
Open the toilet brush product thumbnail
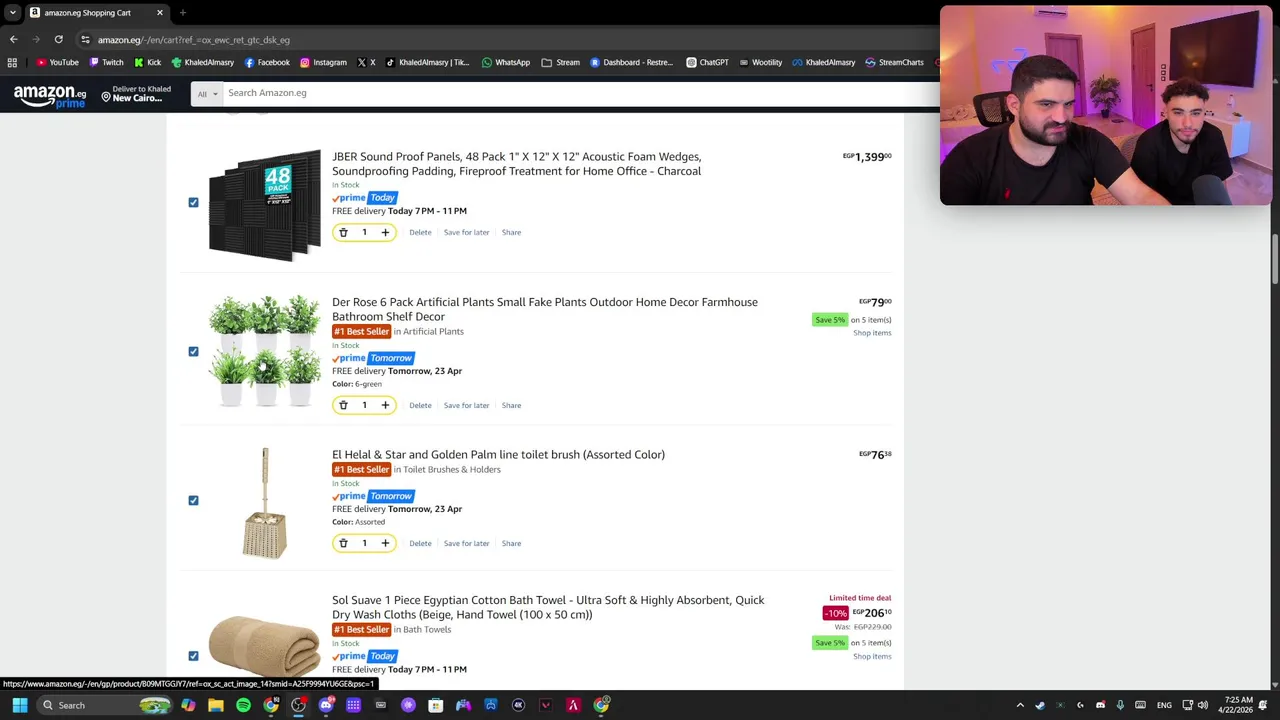[265, 502]
